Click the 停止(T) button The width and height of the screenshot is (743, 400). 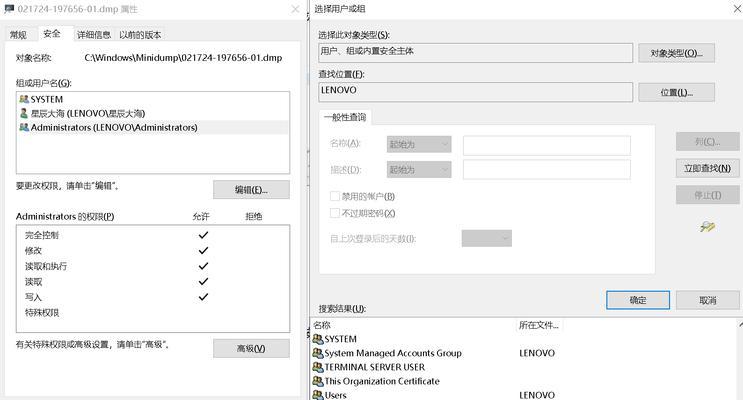click(x=707, y=195)
